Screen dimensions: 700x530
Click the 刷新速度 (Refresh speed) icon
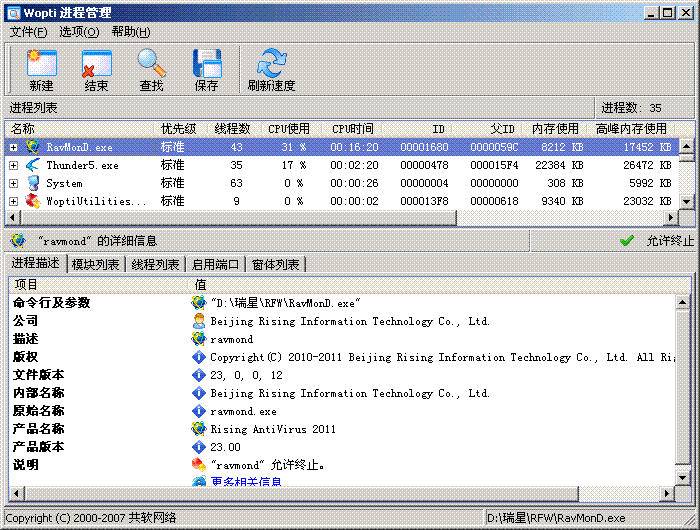point(271,64)
